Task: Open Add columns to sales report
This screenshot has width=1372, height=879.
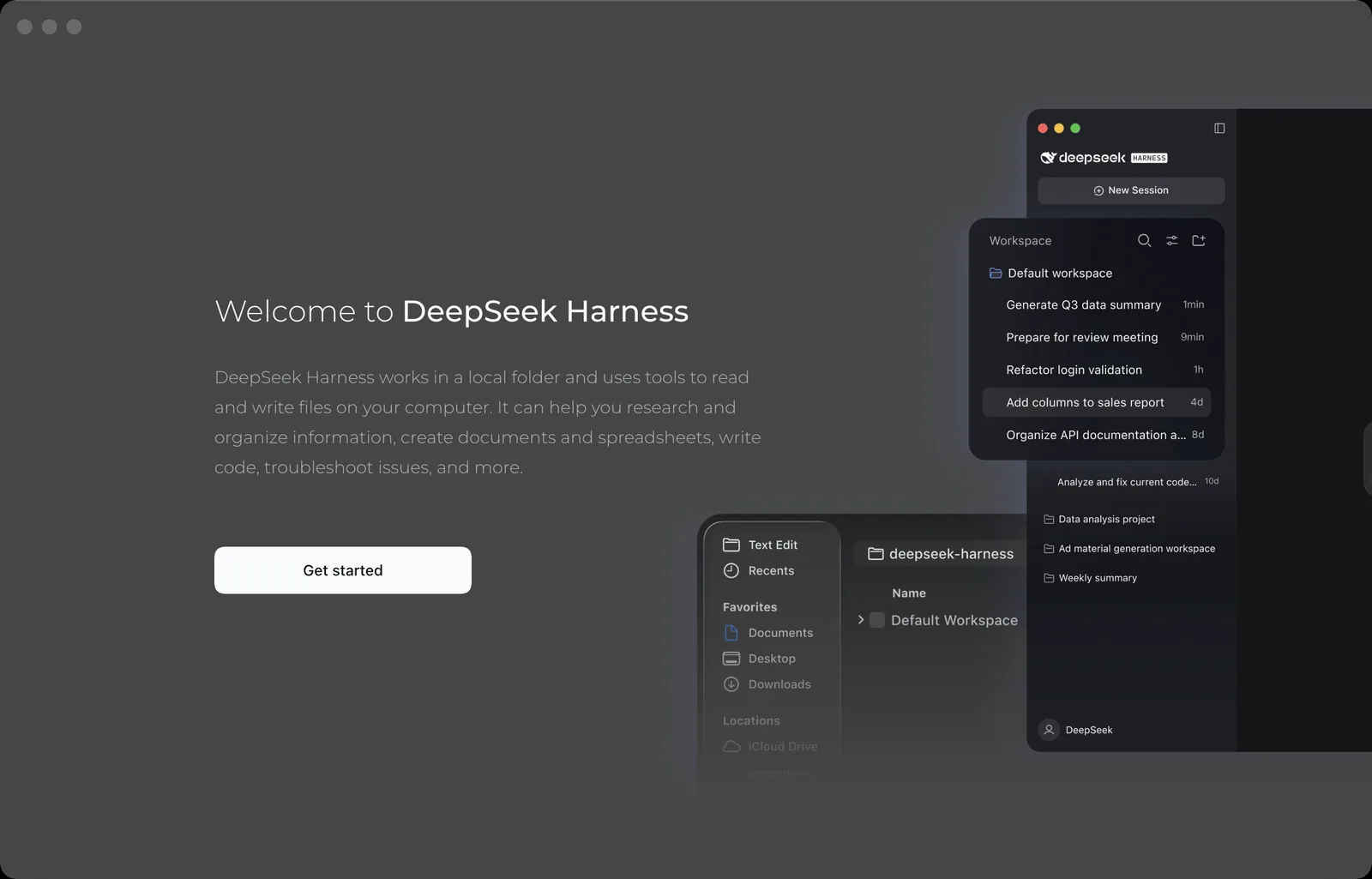Action: click(x=1097, y=402)
